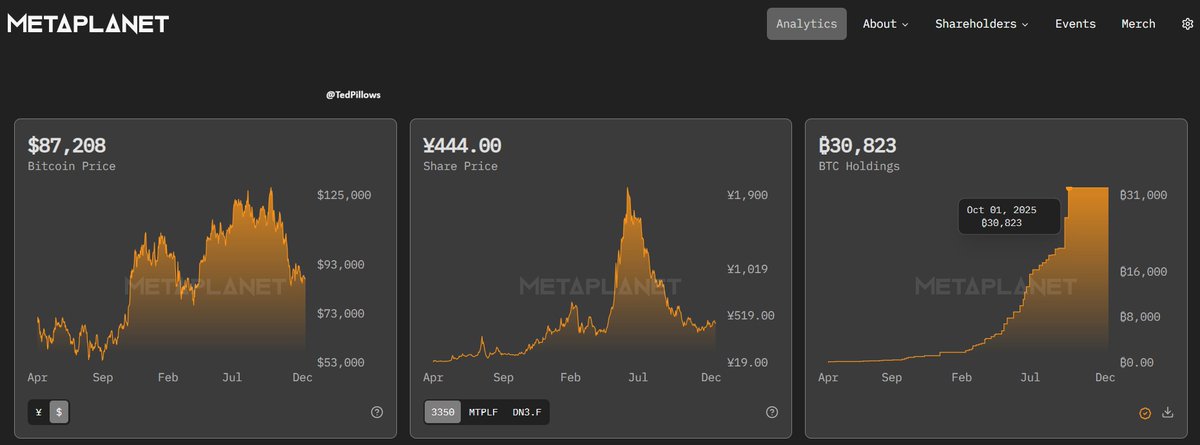Click the BTC Holdings label
Viewport: 1200px width, 445px height.
[x=859, y=166]
